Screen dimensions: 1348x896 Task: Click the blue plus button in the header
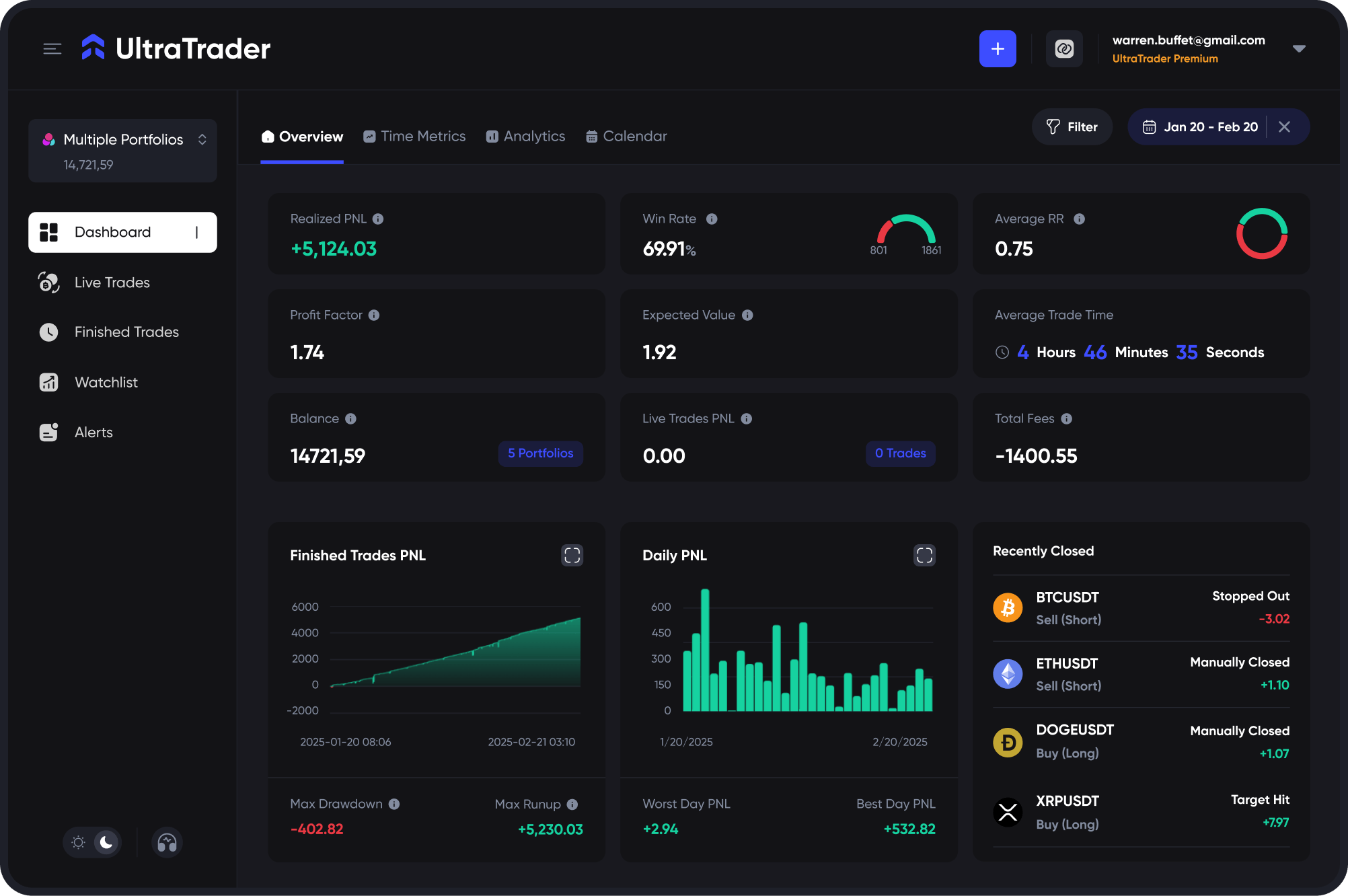(998, 48)
